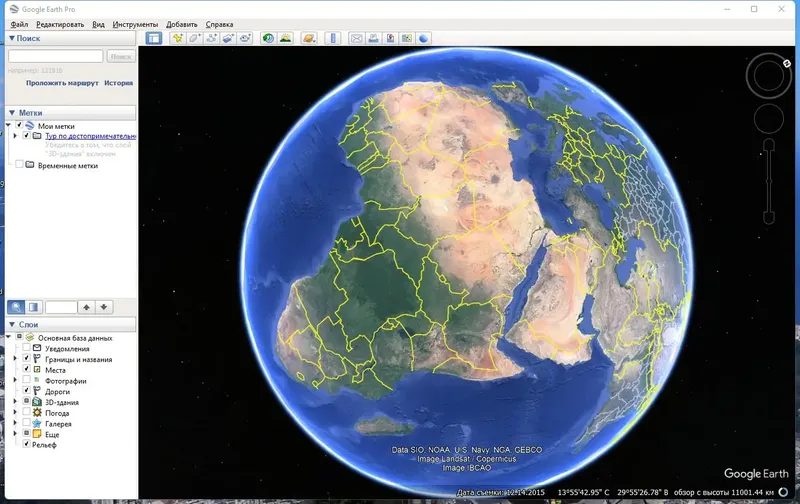Click the Look joystick navigation ring

click(768, 76)
